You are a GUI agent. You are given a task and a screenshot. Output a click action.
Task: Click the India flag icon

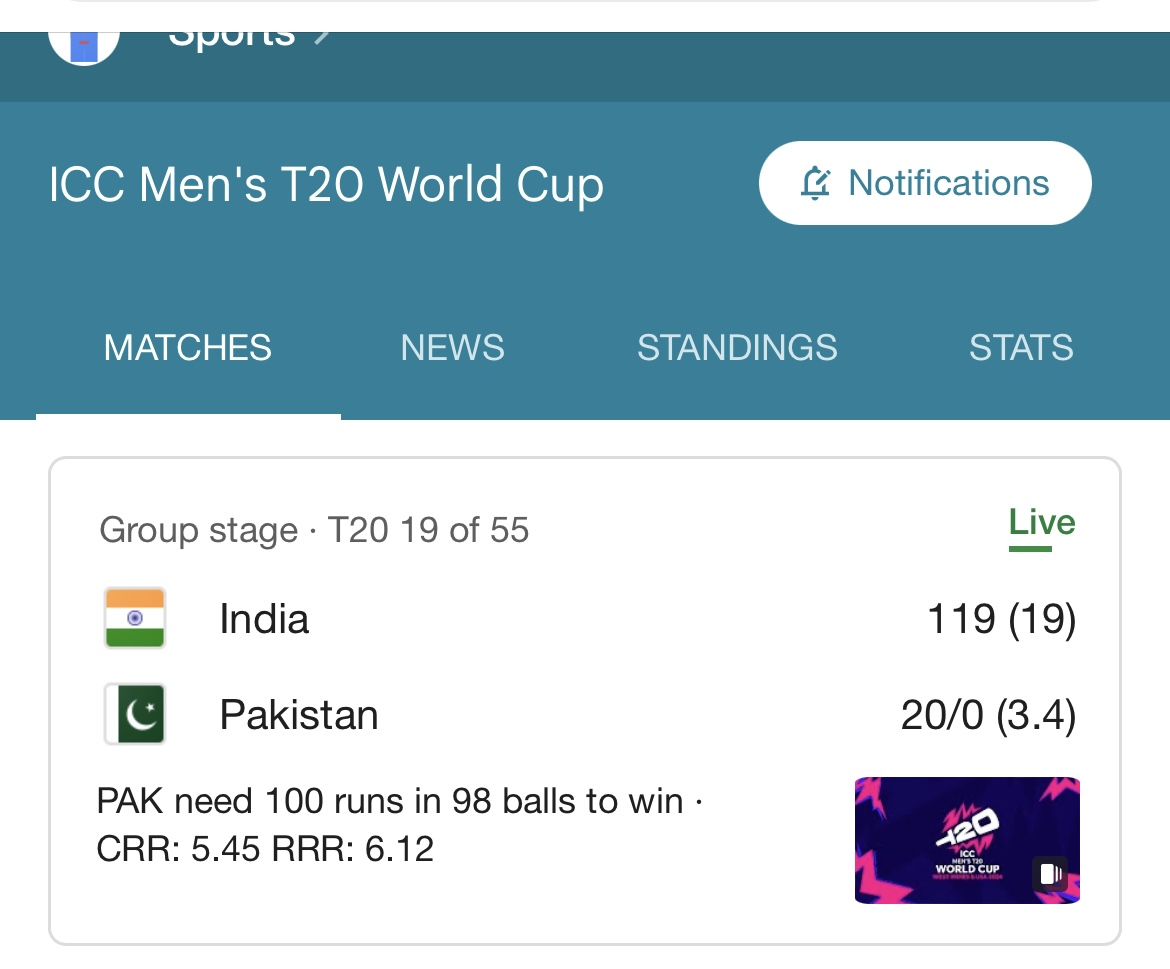pos(135,618)
